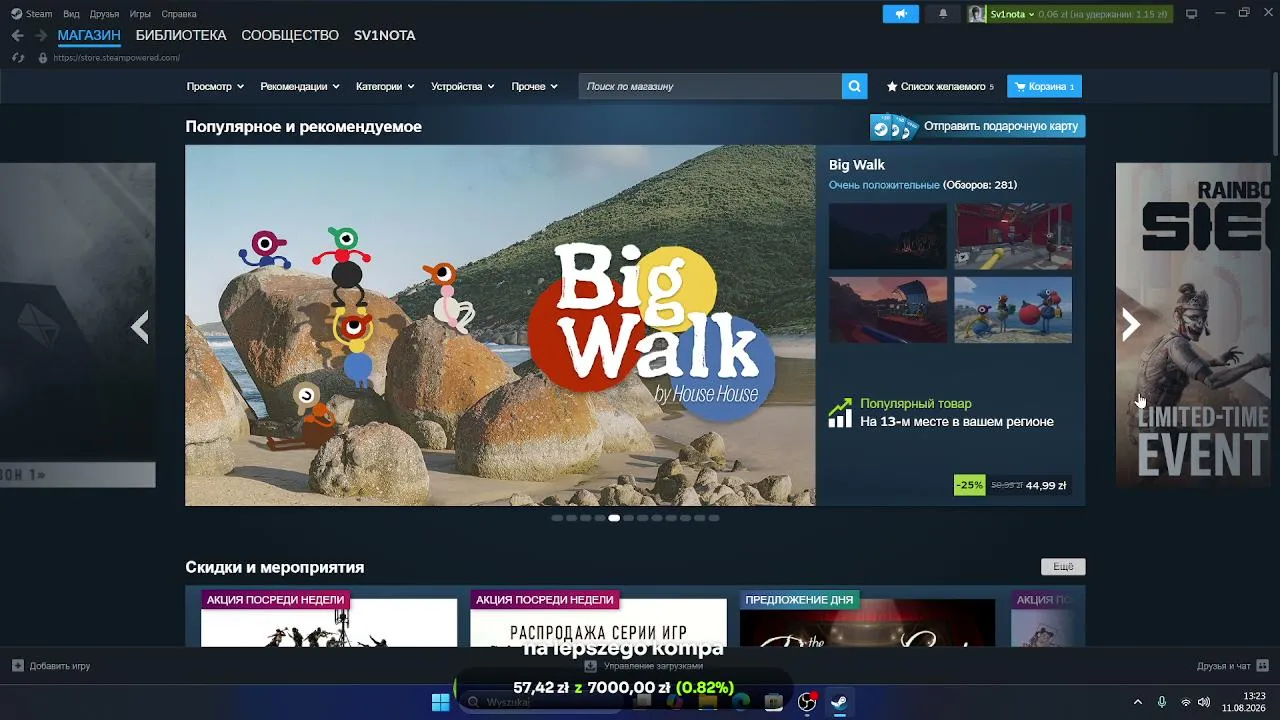The image size is (1280, 720).
Task: Open the blue characters Big Walk screenshot
Action: pyautogui.click(x=1013, y=310)
